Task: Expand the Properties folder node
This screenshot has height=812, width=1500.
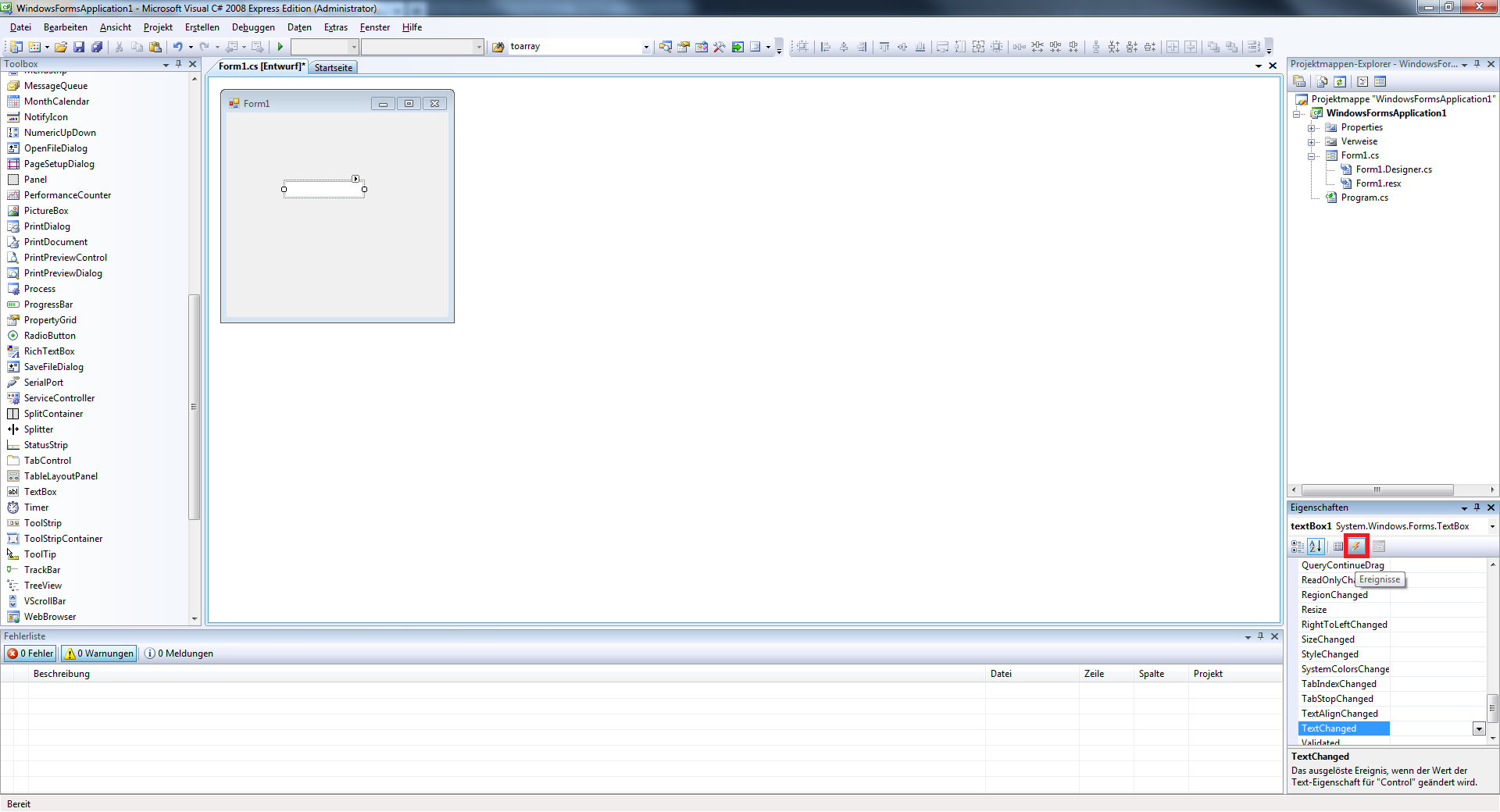Action: (1312, 127)
